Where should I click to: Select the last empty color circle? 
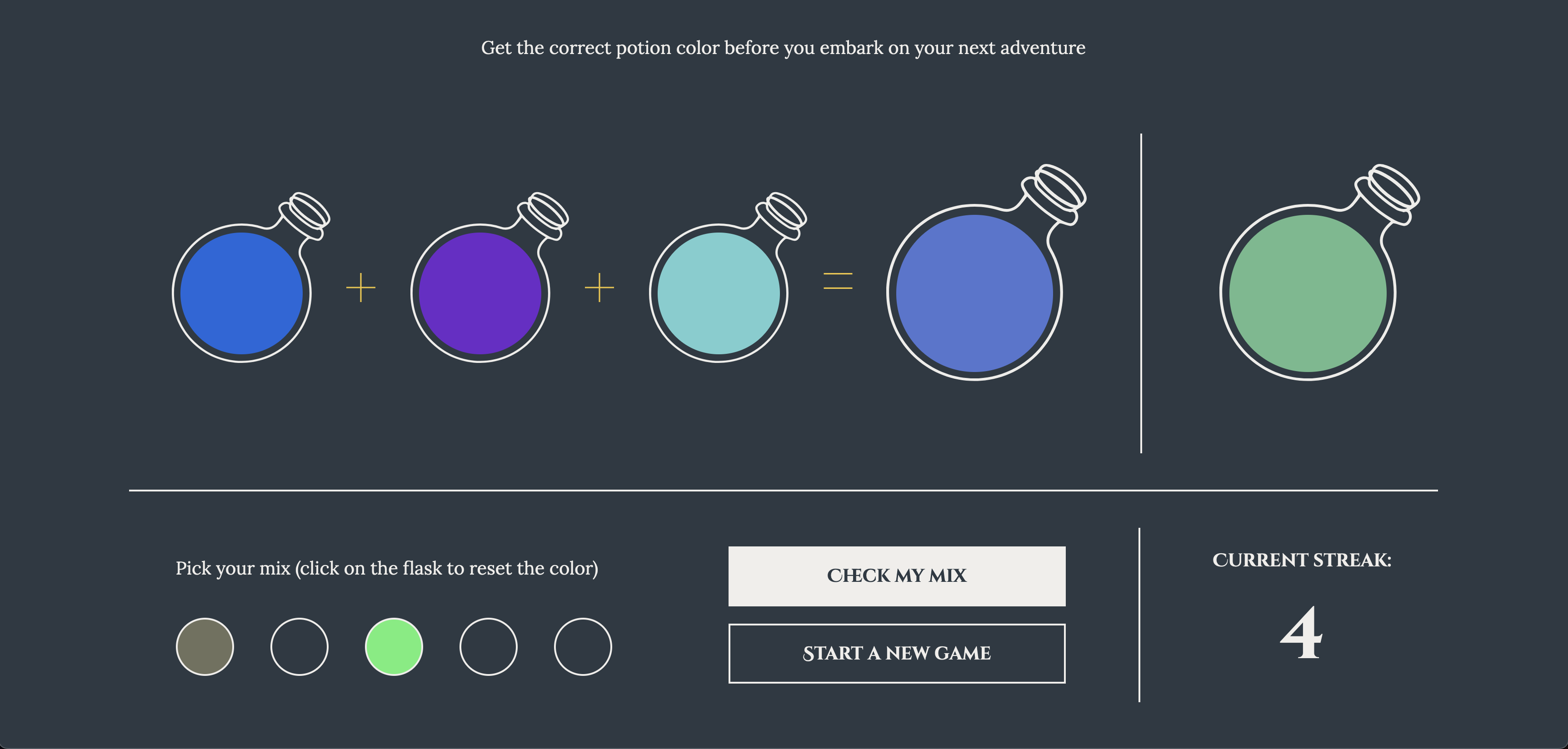point(583,647)
